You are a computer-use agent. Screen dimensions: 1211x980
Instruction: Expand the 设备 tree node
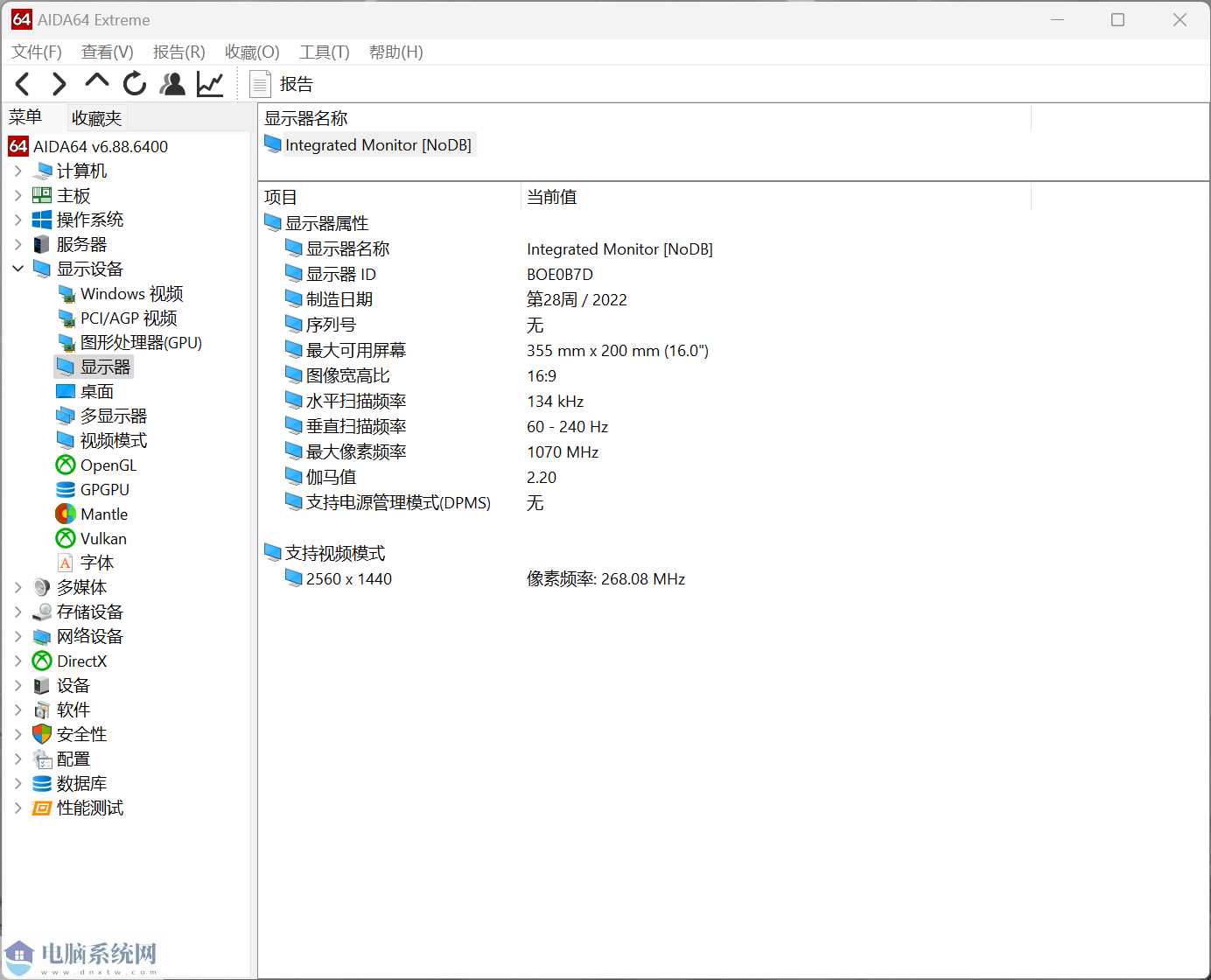[x=17, y=685]
